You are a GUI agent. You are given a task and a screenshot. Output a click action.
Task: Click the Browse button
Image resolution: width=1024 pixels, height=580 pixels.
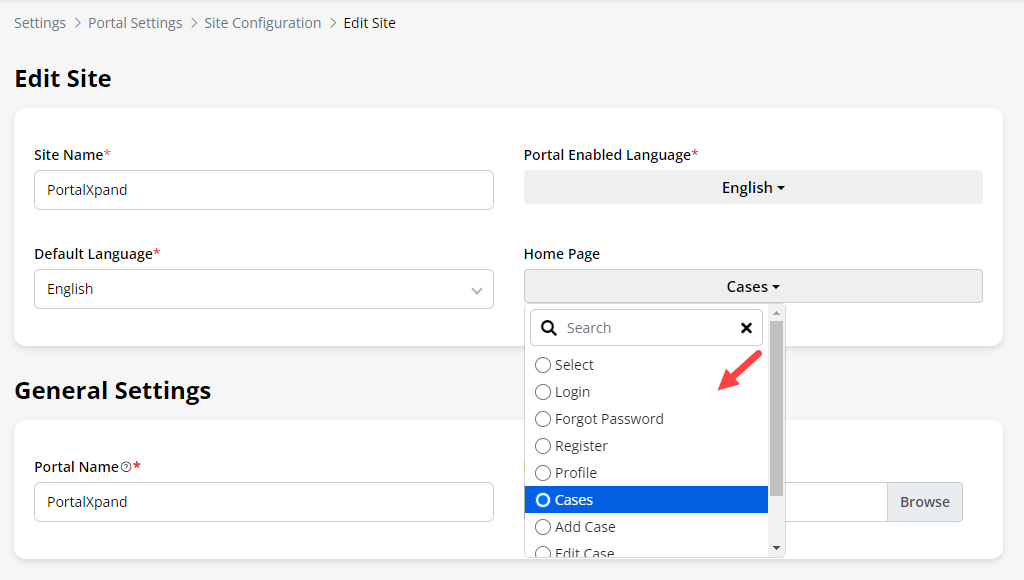tap(924, 502)
